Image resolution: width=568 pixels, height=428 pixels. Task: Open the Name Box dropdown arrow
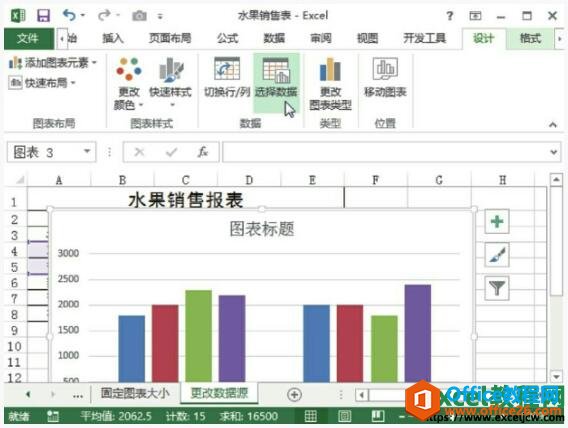(x=87, y=151)
